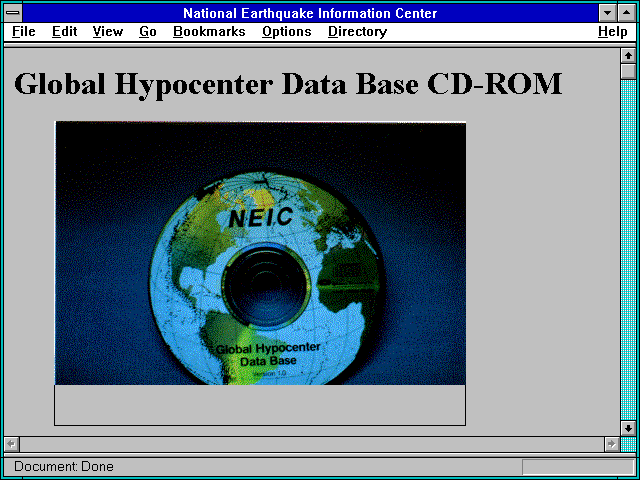Image resolution: width=640 pixels, height=480 pixels.
Task: Click the horizontal scrollbar right arrow
Action: tap(611, 444)
